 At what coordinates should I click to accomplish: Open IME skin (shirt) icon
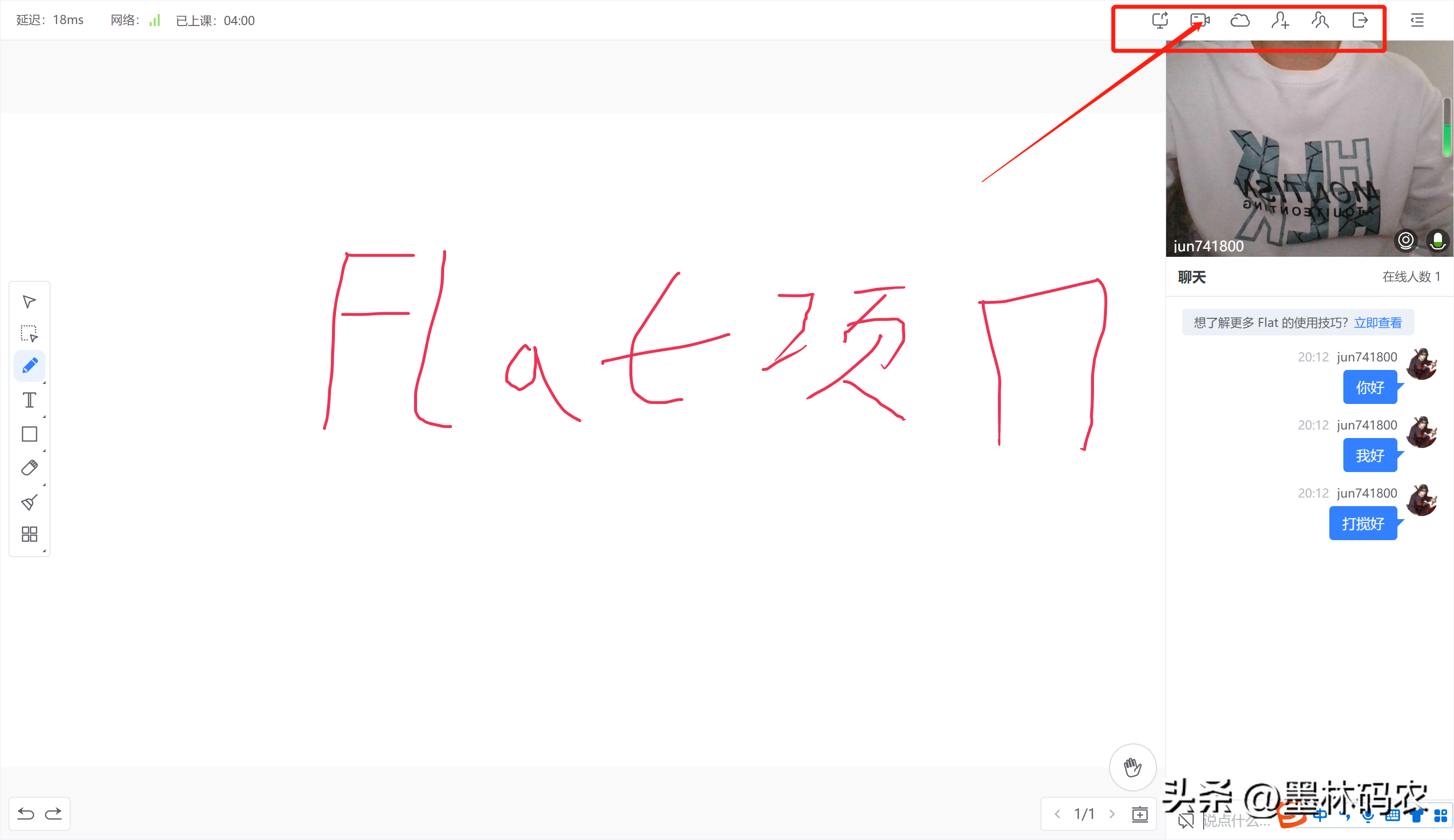1416,815
